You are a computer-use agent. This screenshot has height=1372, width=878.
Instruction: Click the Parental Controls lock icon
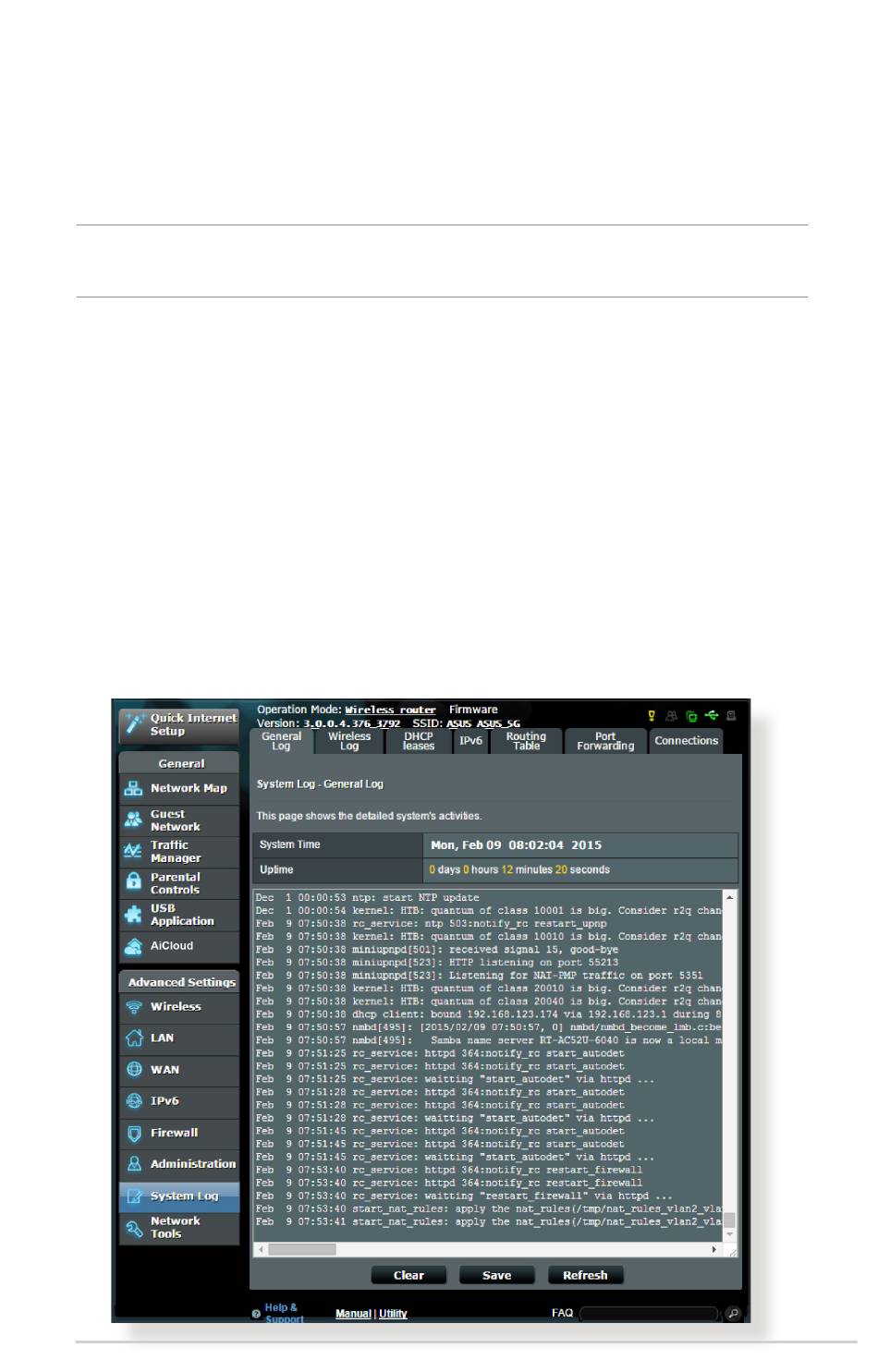[134, 882]
